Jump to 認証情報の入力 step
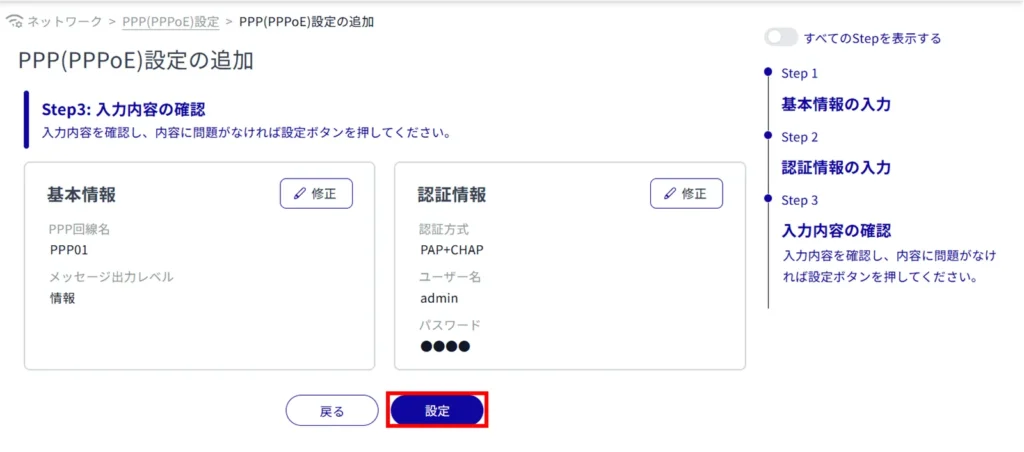Image resolution: width=1024 pixels, height=452 pixels. (835, 167)
